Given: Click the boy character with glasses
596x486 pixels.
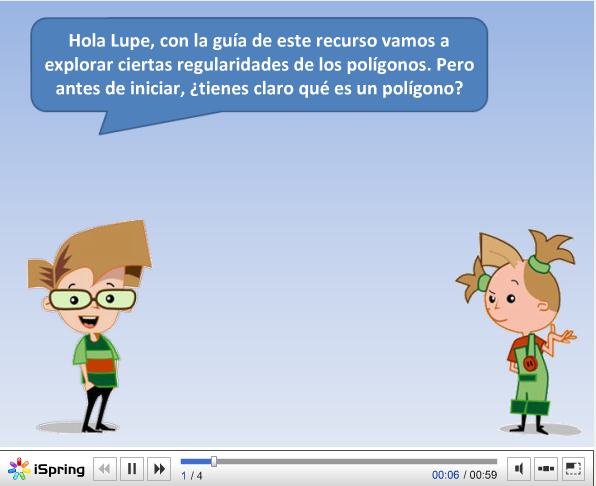Looking at the screenshot, I should pos(90,326).
